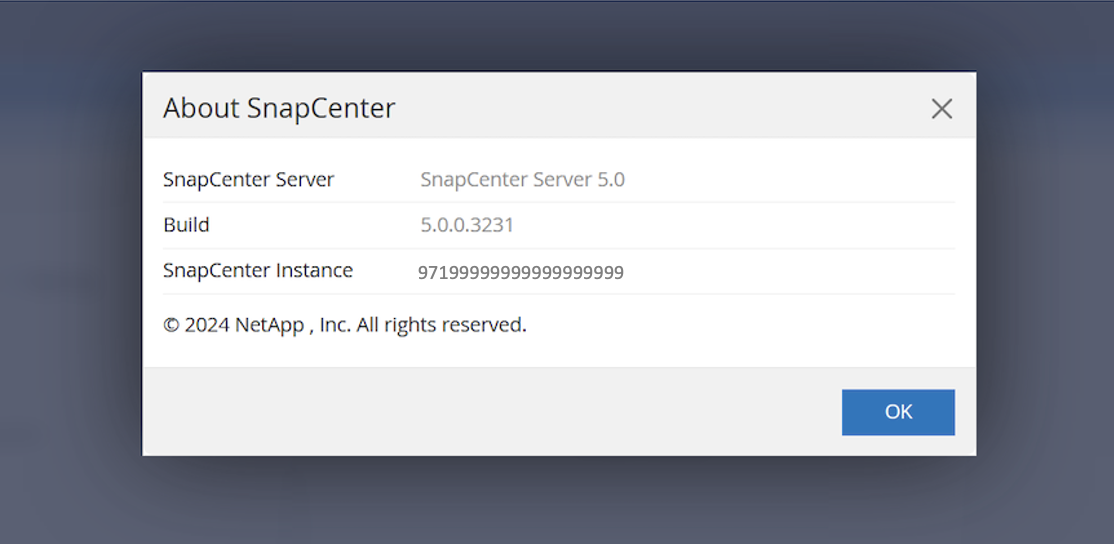
Task: Click the copyright symbol in the footer line
Action: 171,325
